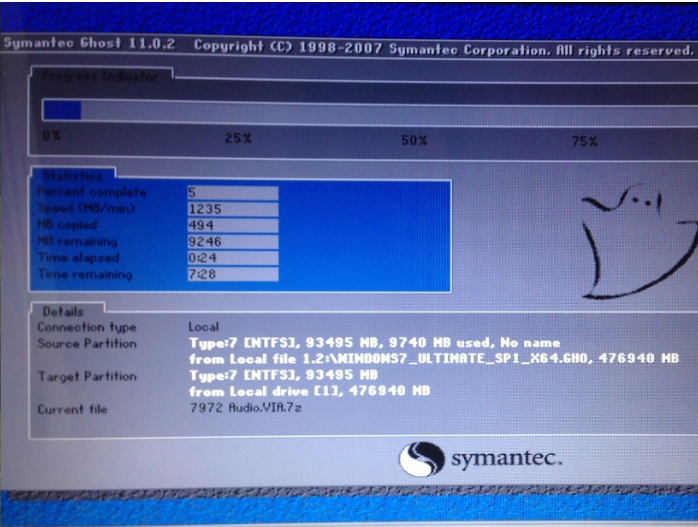The width and height of the screenshot is (698, 527).
Task: Click the 'Symantec Ghost 11.0.2' title text
Action: [x=89, y=43]
